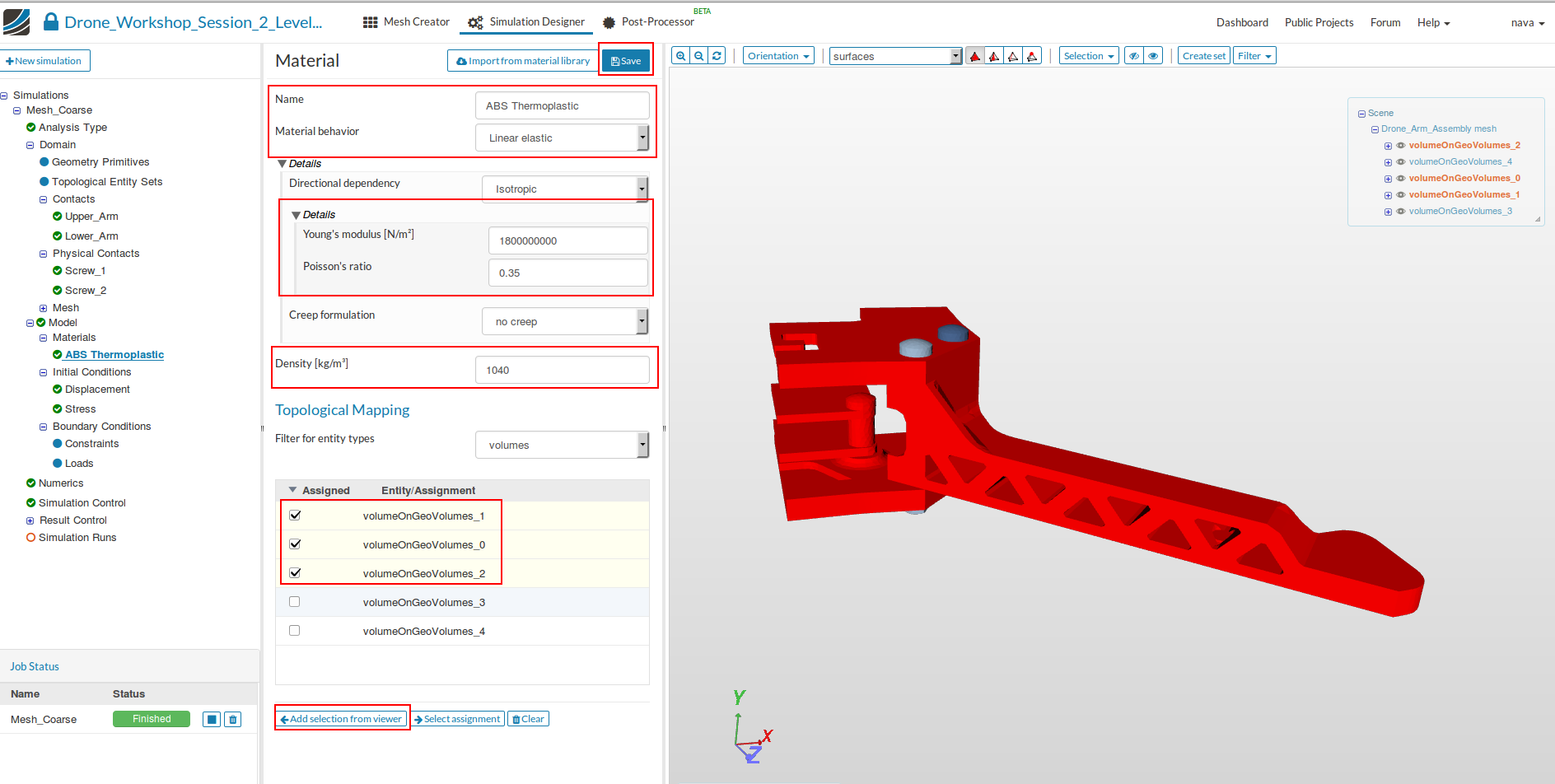Screen dimensions: 1555x784
Task: Click the zoom out magnifier icon
Action: 698,56
